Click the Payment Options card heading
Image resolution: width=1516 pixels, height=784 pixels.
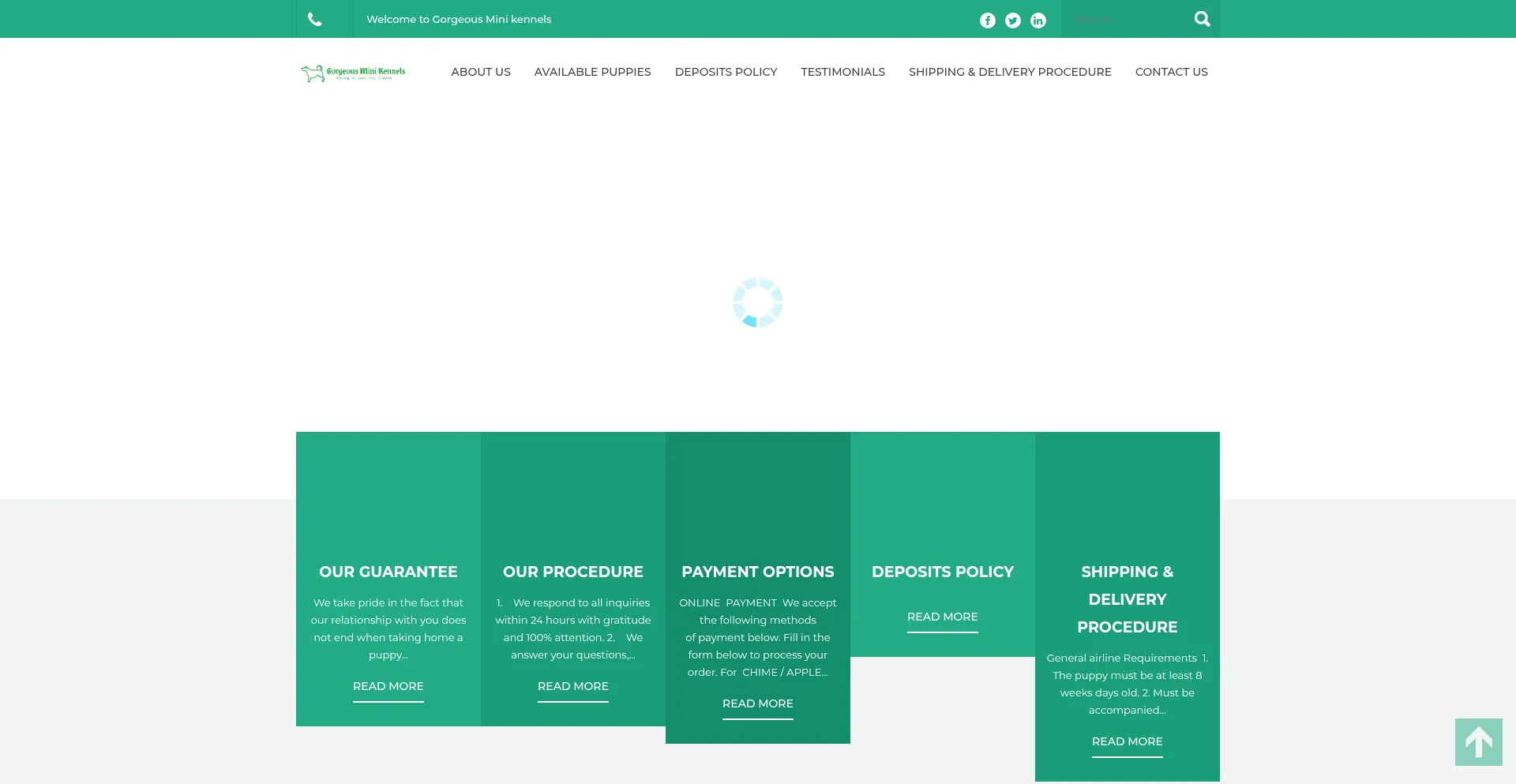pyautogui.click(x=757, y=572)
